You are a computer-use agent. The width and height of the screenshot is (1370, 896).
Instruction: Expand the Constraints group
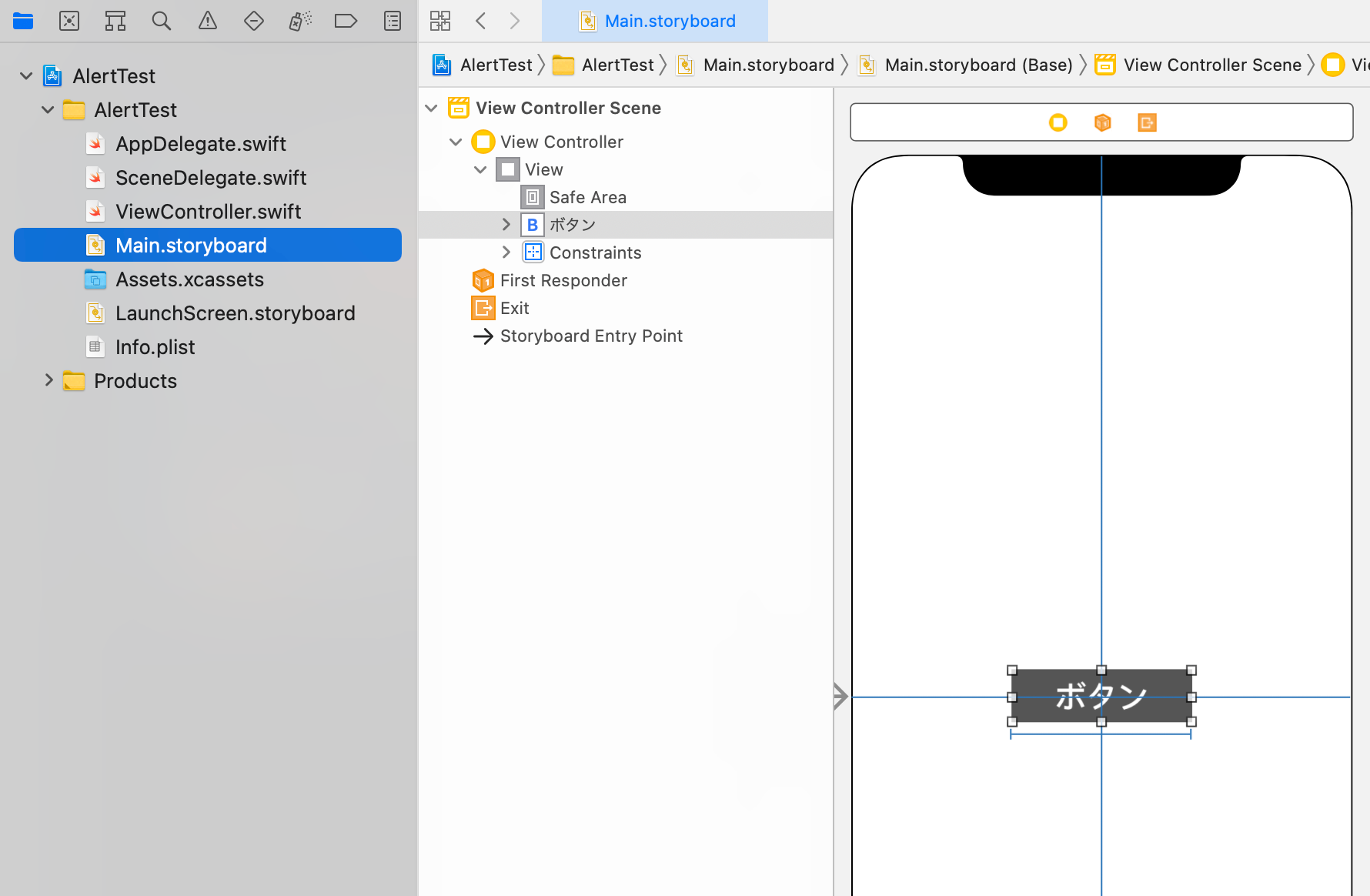[x=506, y=252]
